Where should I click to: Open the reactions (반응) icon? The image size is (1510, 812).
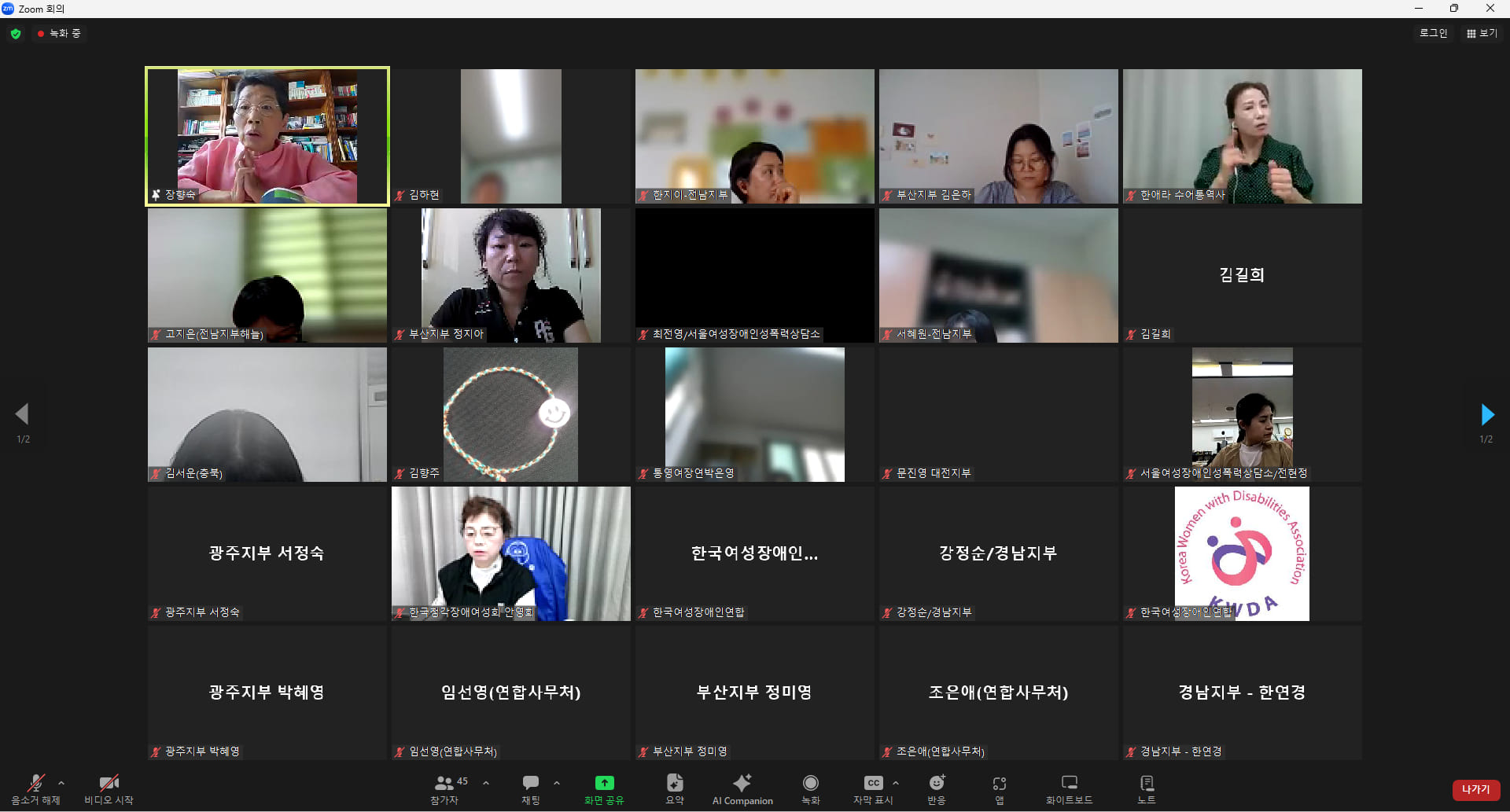point(937,789)
